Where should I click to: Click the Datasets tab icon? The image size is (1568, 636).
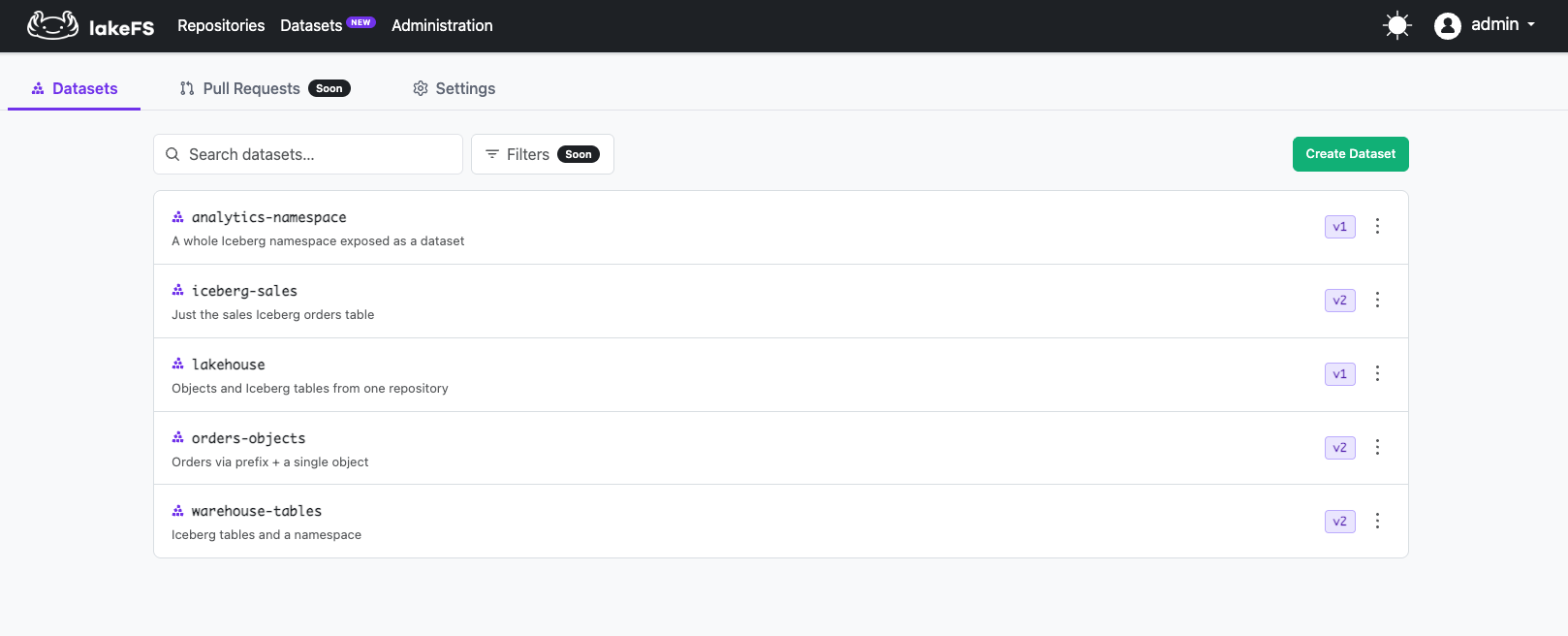click(x=38, y=88)
